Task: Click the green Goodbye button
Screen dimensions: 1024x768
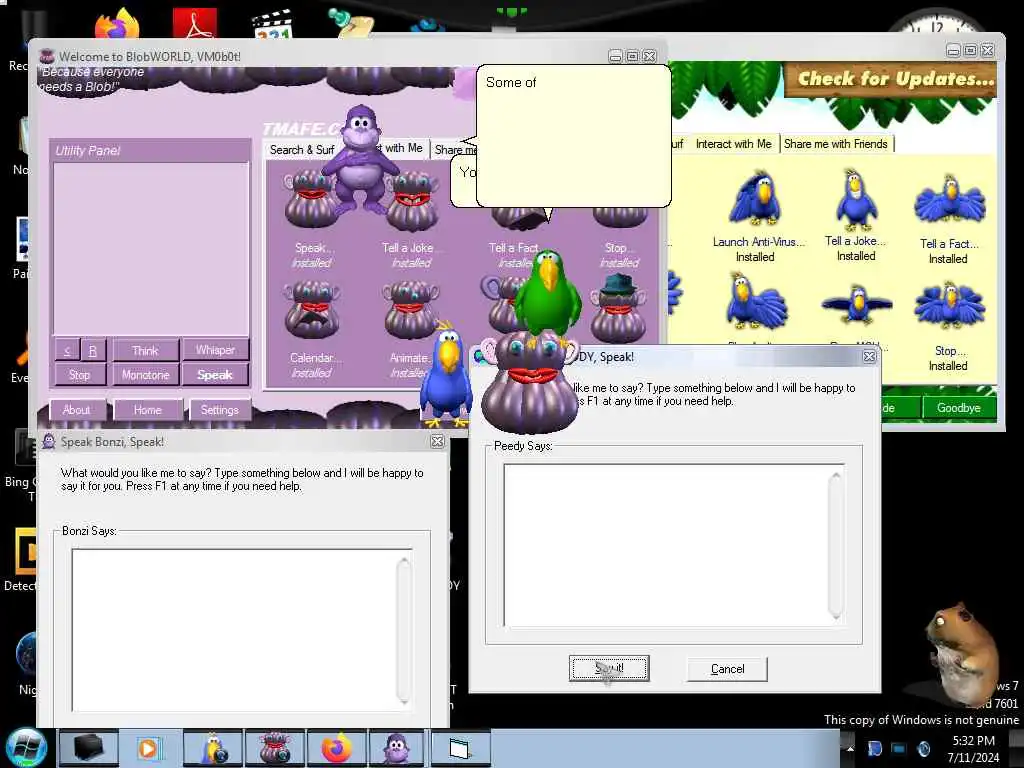Action: pos(959,408)
